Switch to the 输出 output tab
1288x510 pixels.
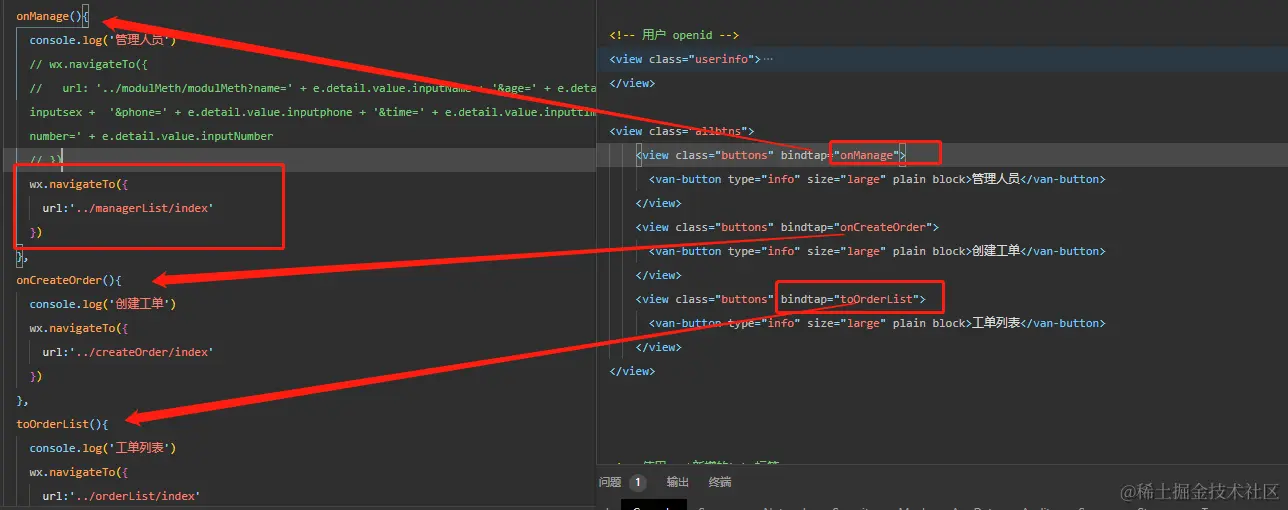(x=678, y=482)
